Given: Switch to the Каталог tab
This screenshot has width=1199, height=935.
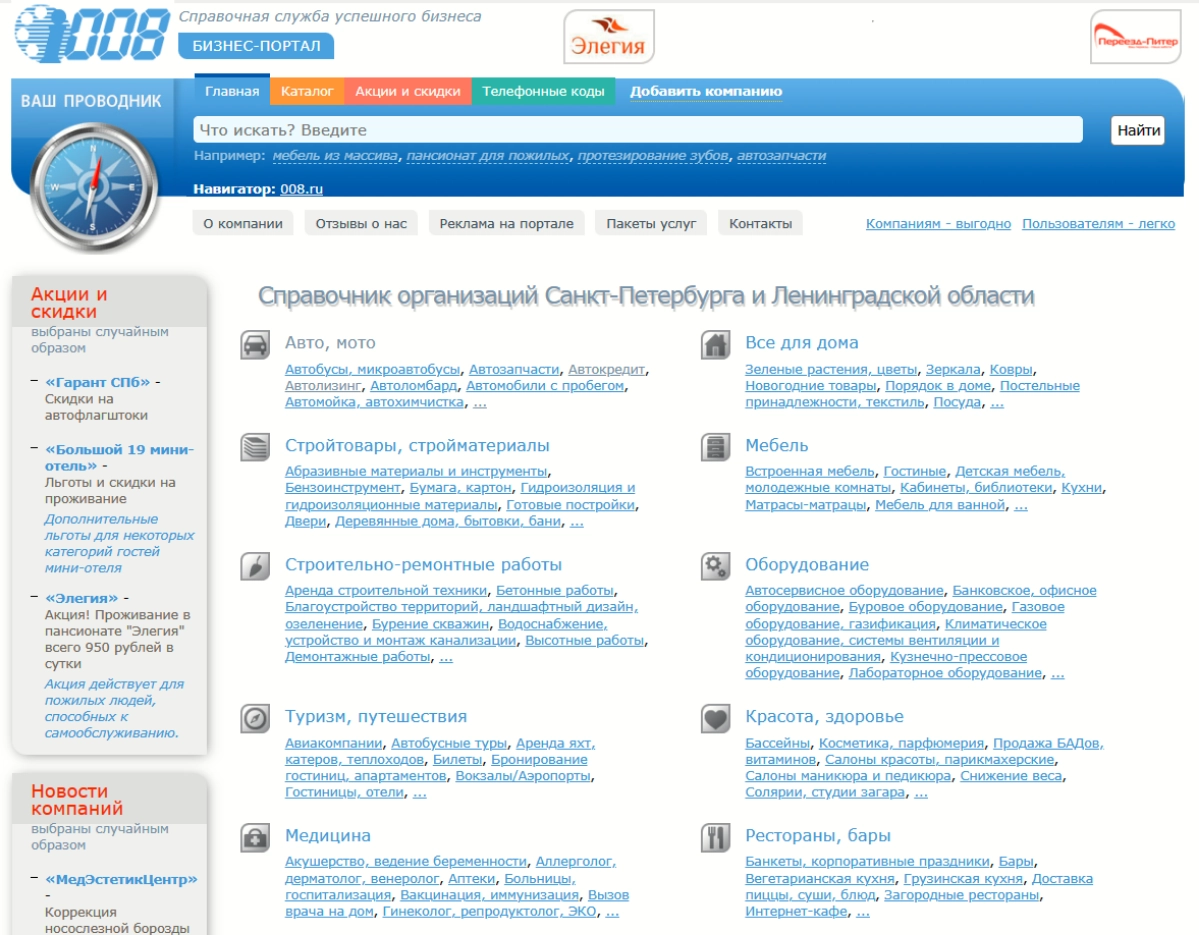Looking at the screenshot, I should pyautogui.click(x=307, y=92).
